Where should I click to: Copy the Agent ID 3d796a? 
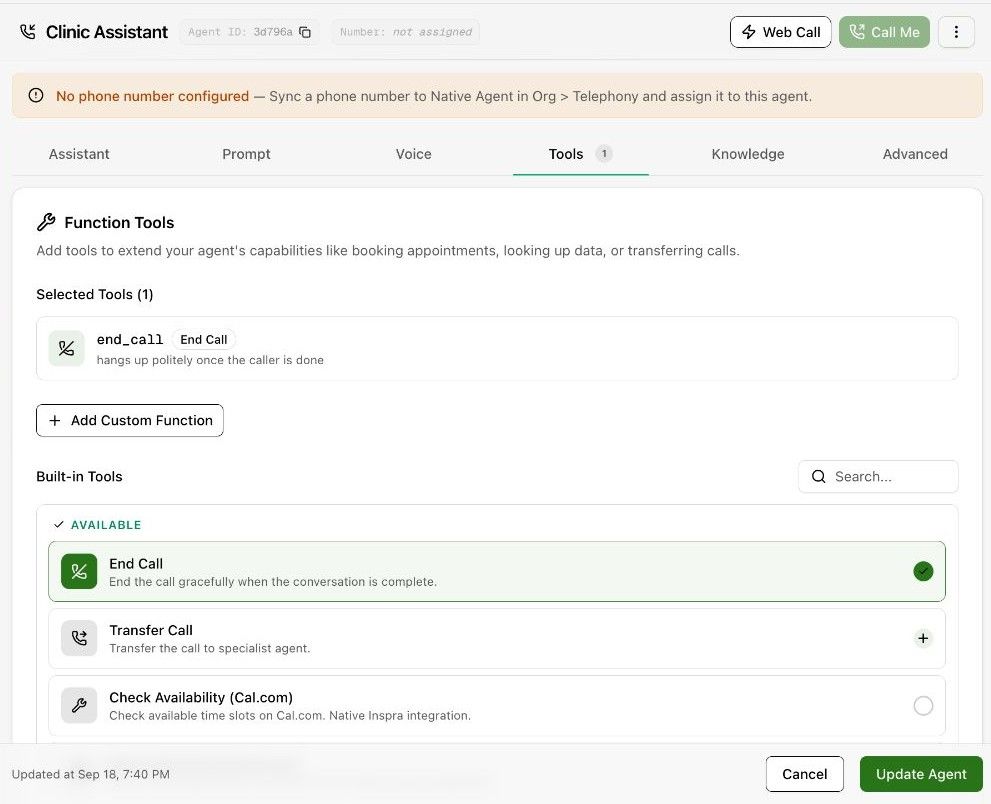pyautogui.click(x=305, y=32)
